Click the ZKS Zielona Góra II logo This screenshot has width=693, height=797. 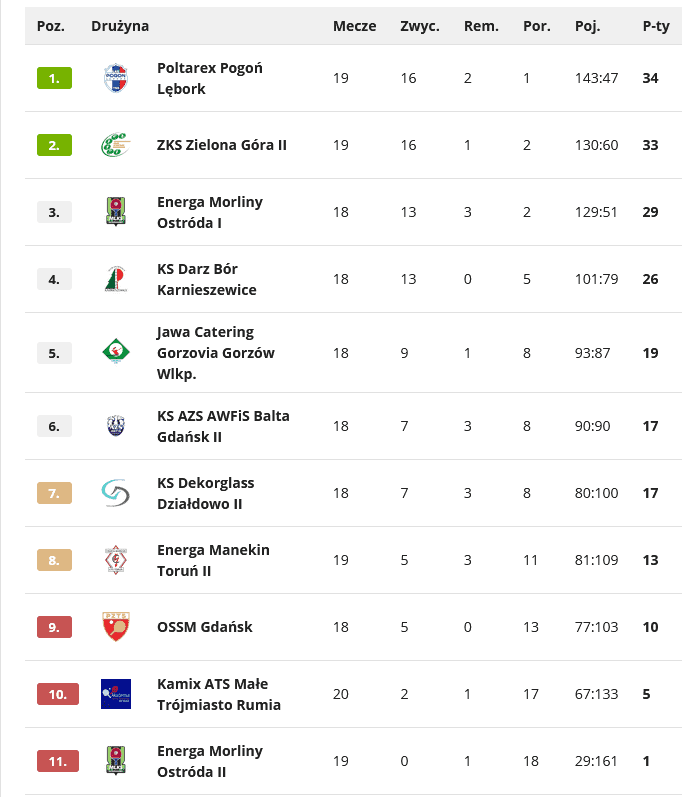116,145
